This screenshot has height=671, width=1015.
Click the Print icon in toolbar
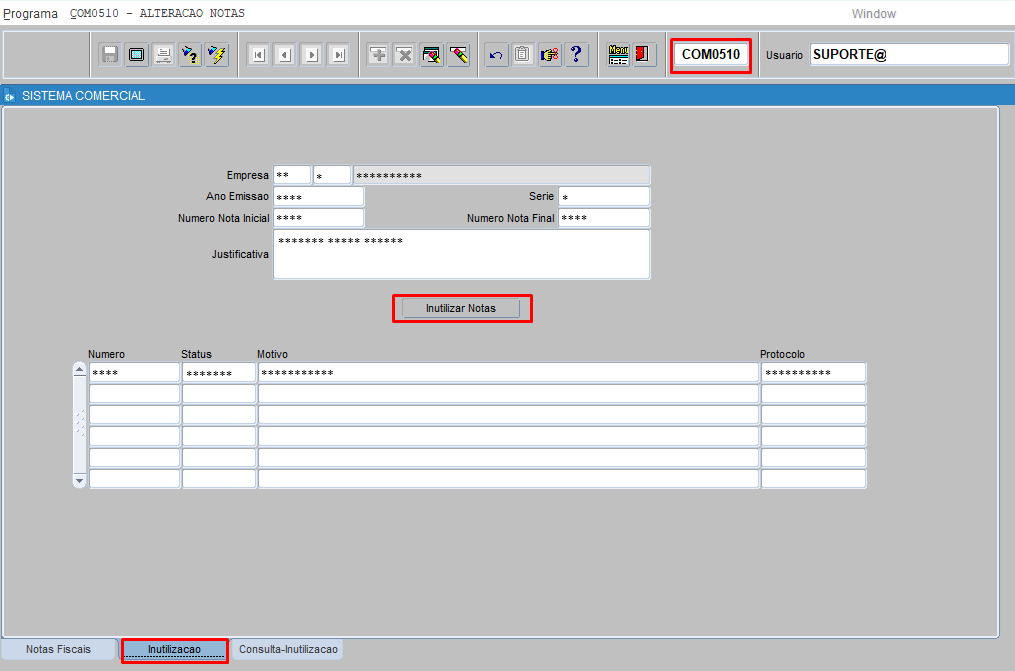(163, 55)
